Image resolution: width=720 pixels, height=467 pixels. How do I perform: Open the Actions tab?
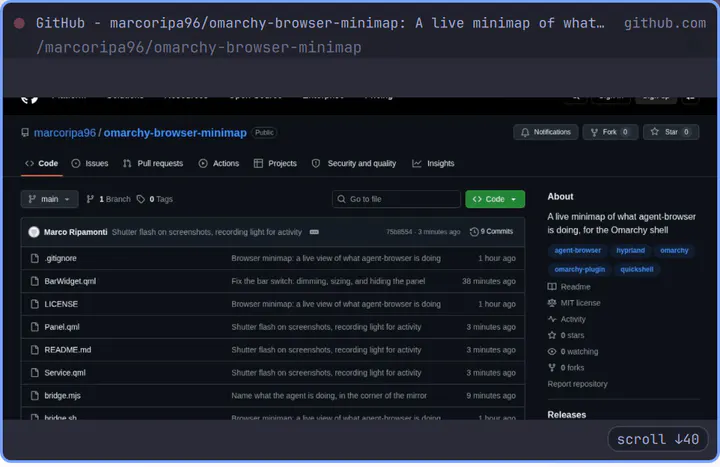[x=219, y=163]
